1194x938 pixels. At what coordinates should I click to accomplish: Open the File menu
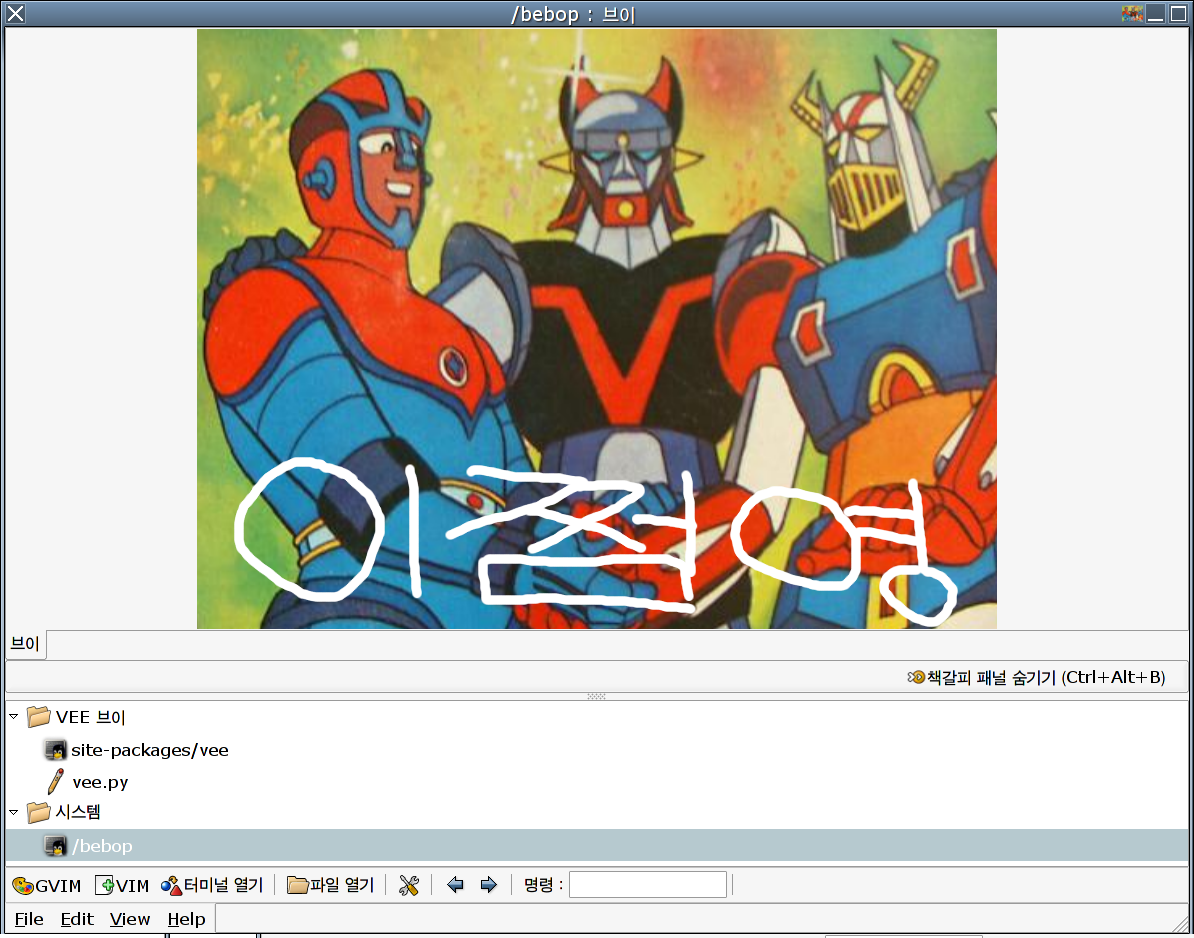29,919
